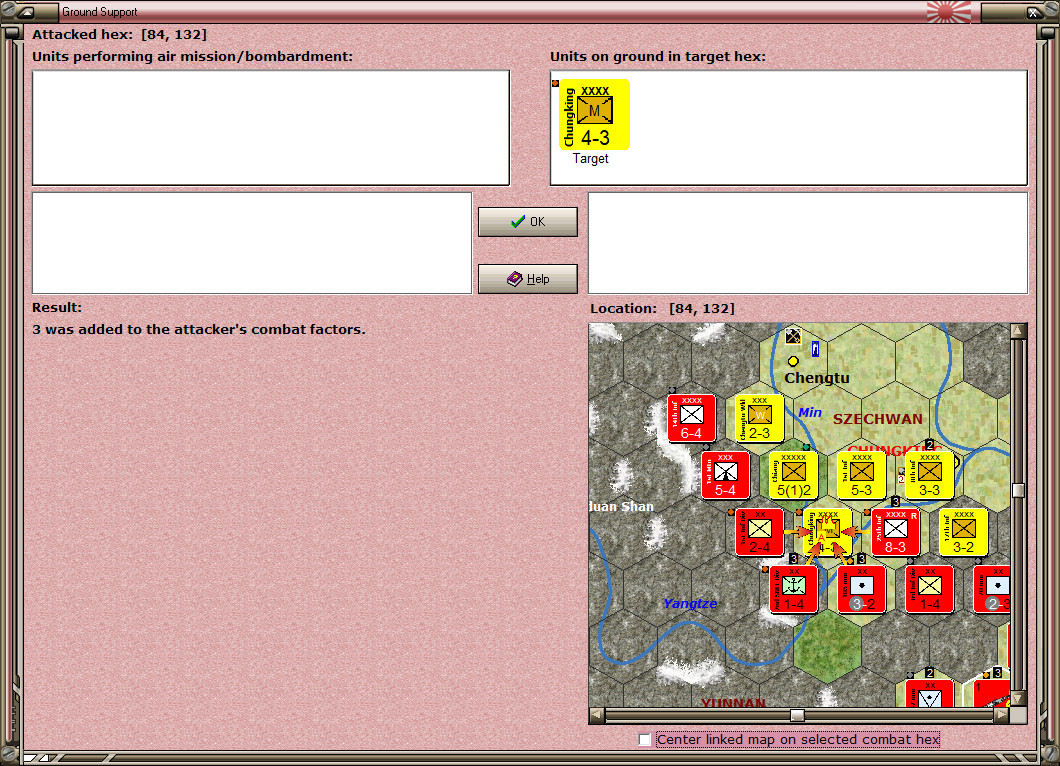Click map horizontal scrollbar right arrow
1060x766 pixels.
pyautogui.click(x=1001, y=715)
